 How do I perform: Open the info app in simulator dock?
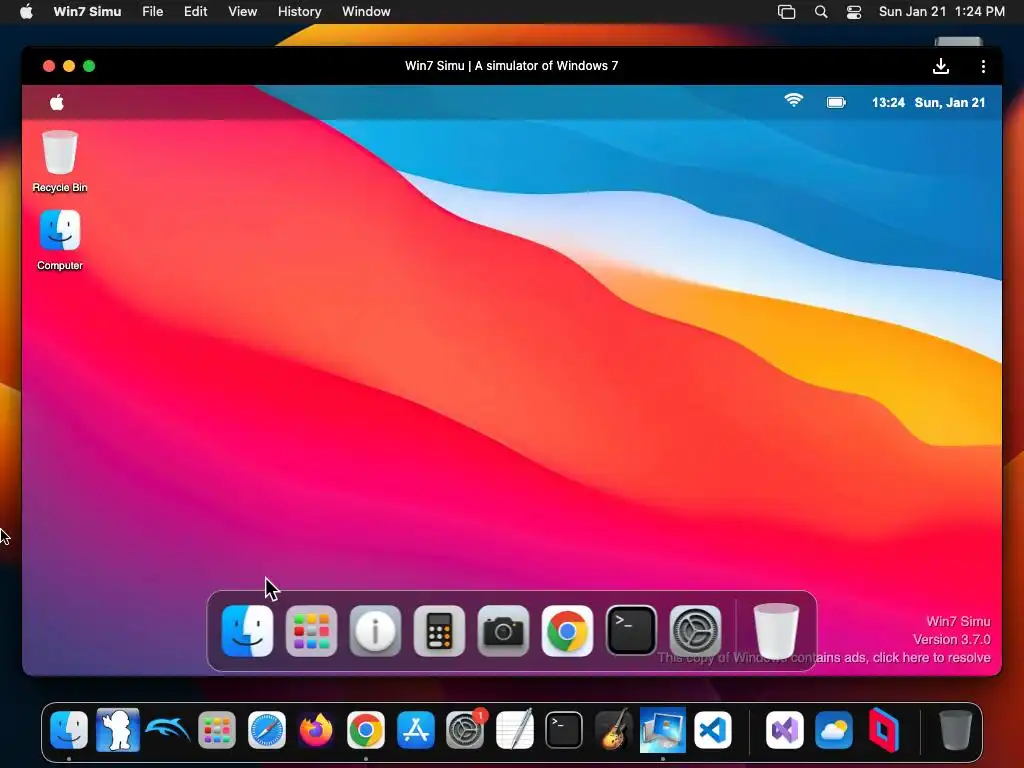coord(375,631)
